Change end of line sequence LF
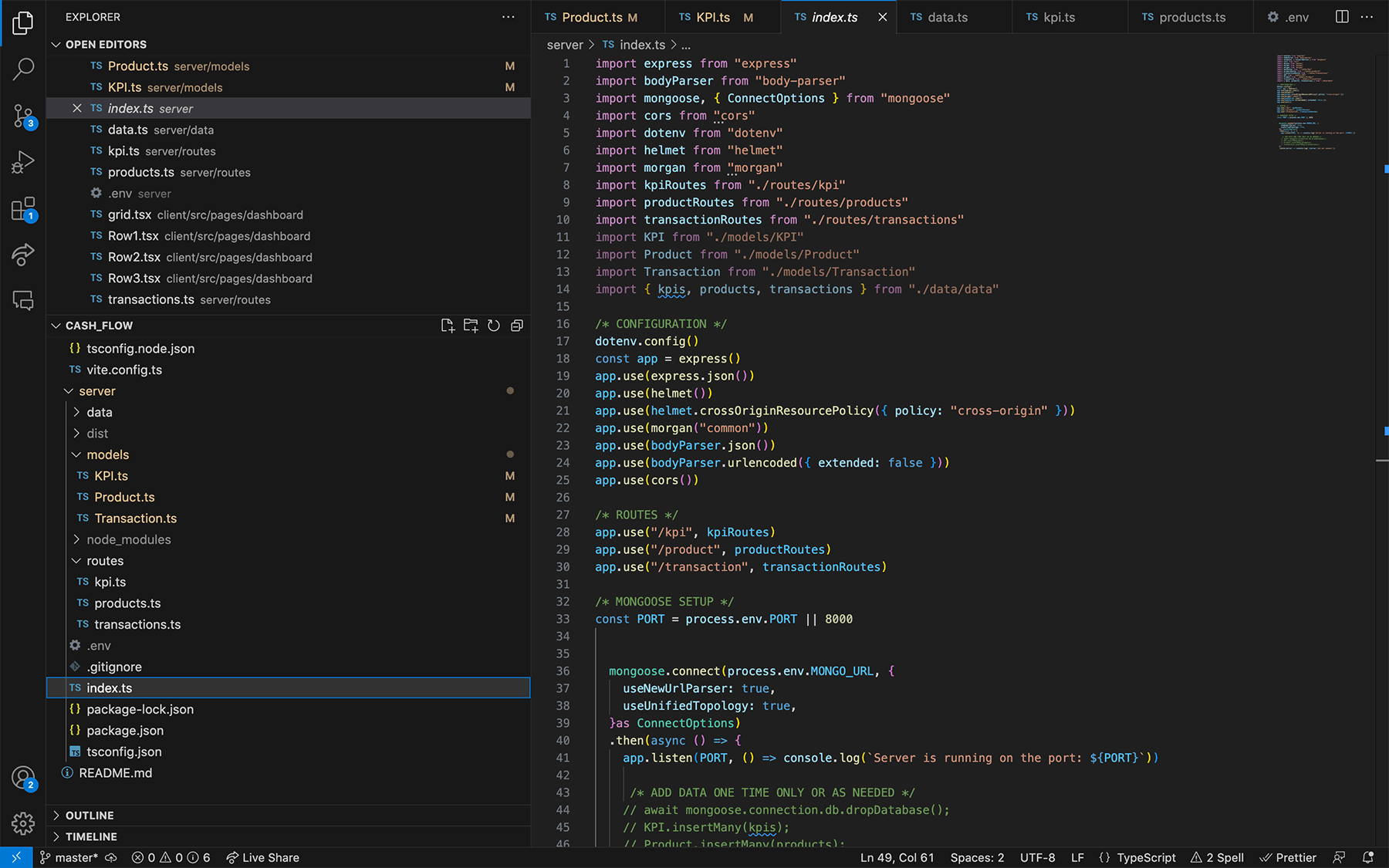The image size is (1389, 868). tap(1077, 857)
